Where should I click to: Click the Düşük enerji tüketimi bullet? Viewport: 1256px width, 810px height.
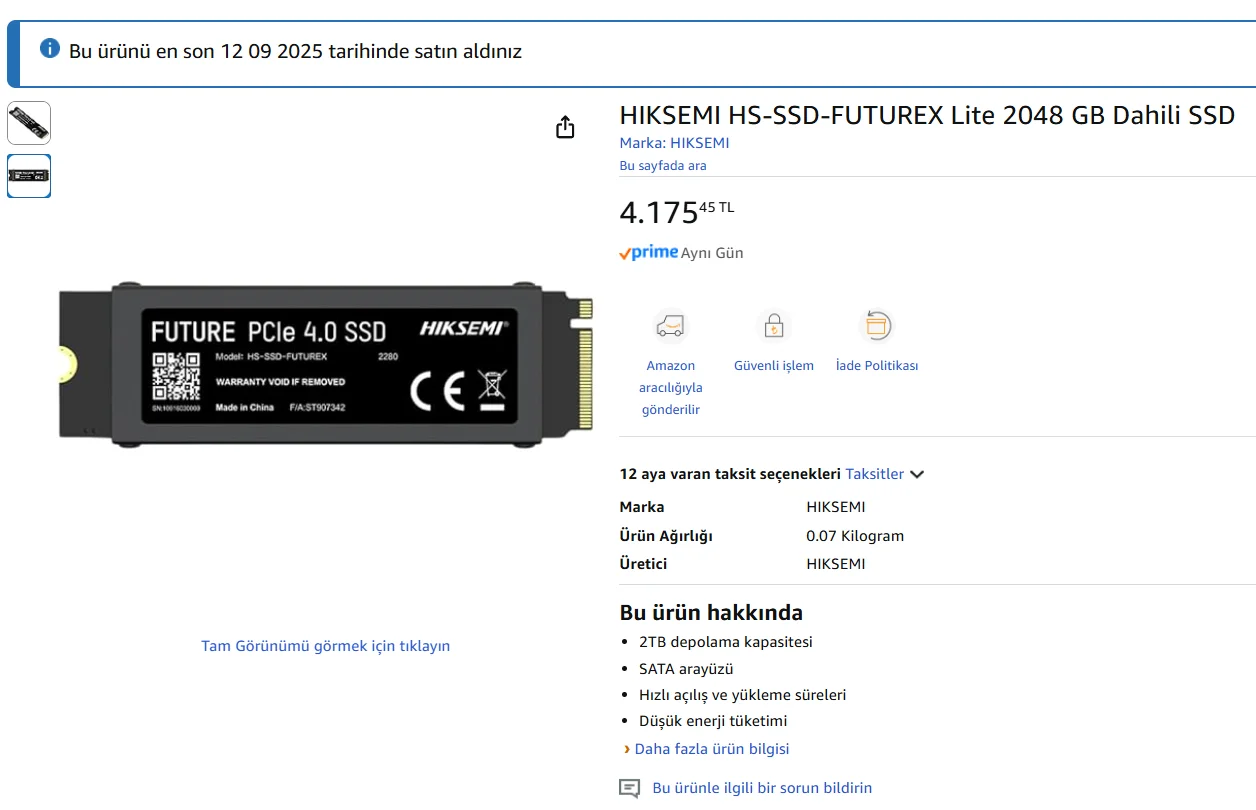713,721
